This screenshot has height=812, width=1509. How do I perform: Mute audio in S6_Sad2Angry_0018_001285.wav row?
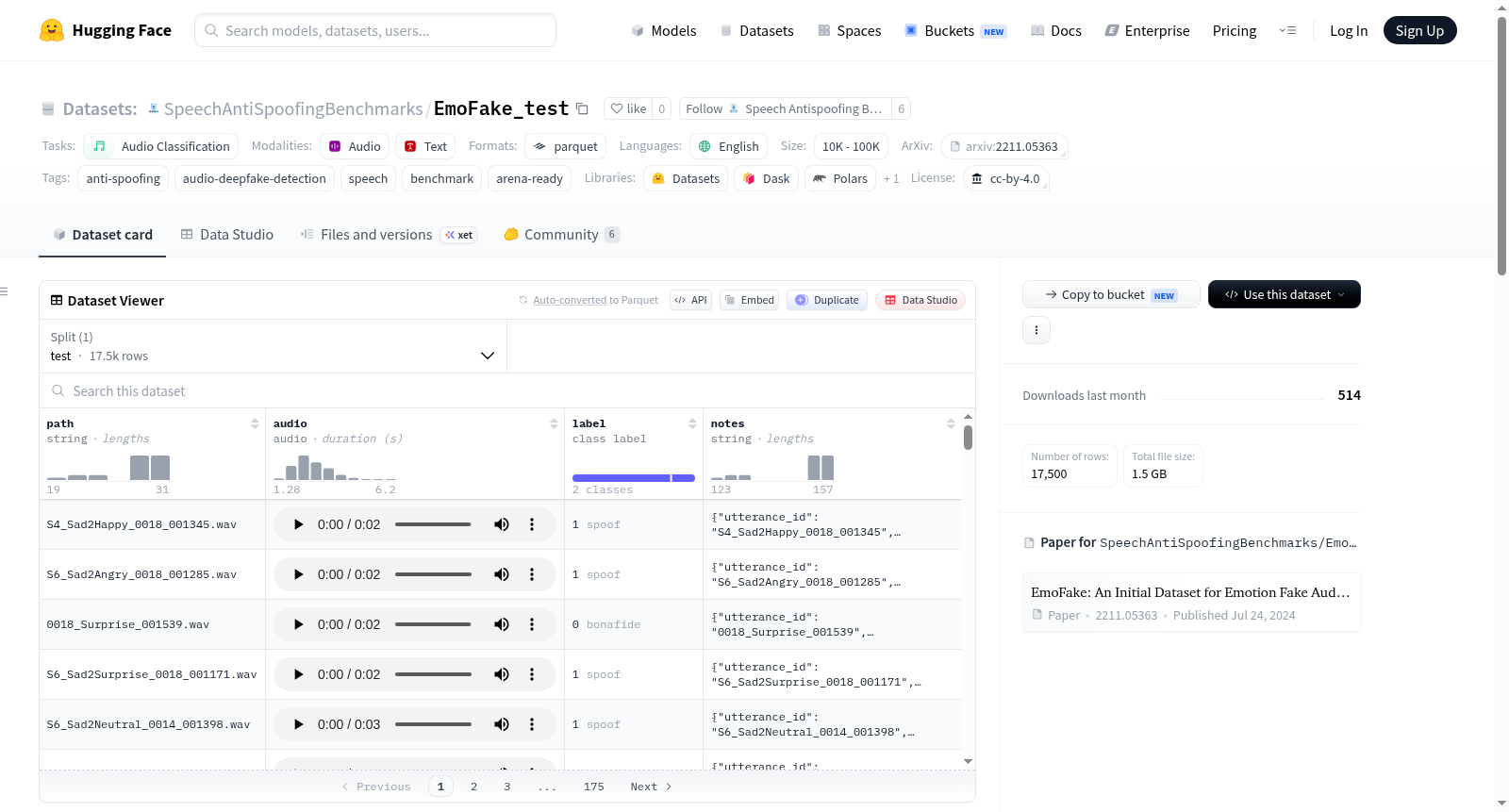502,574
